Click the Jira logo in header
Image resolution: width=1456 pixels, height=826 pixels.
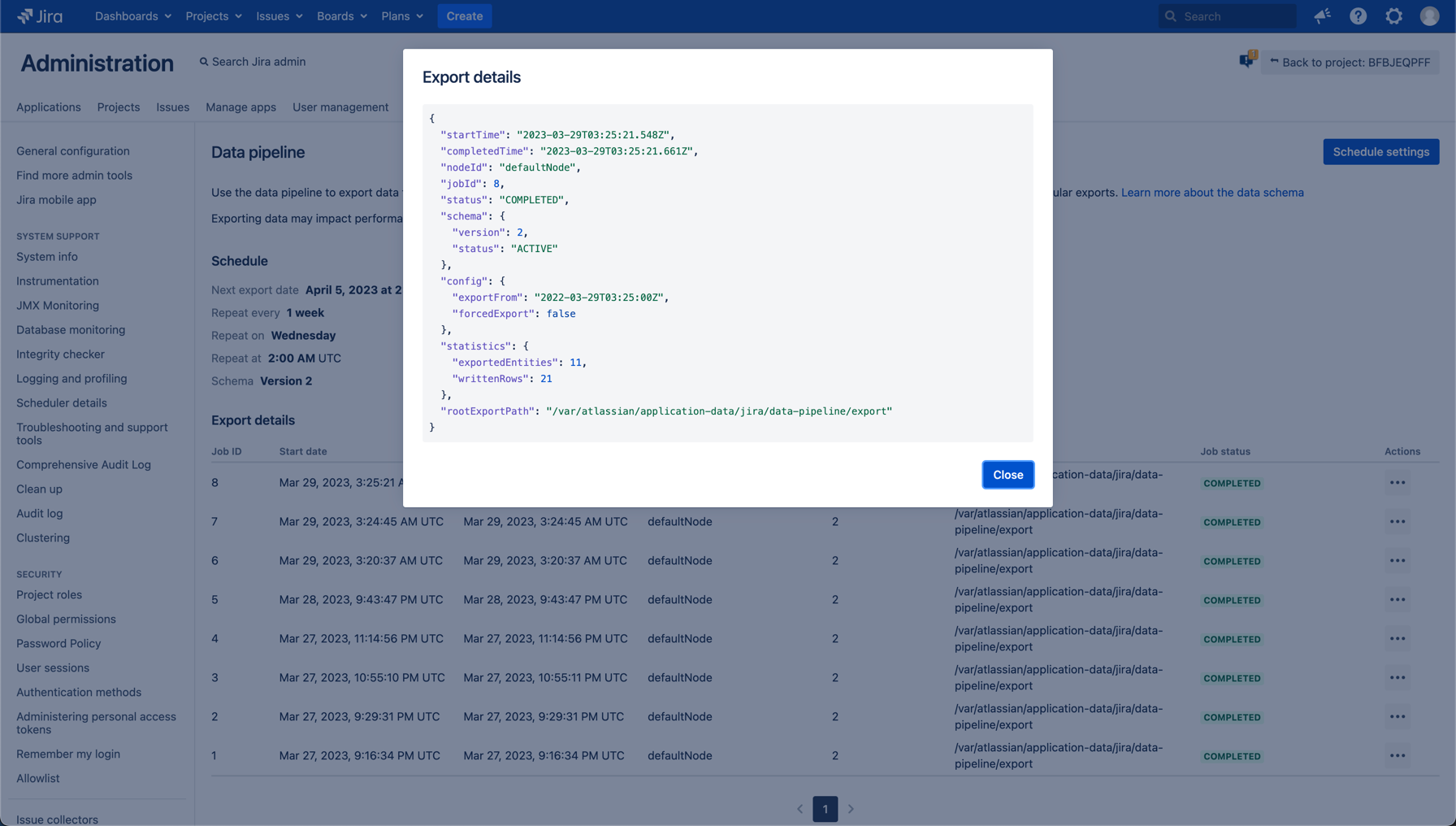tap(40, 16)
